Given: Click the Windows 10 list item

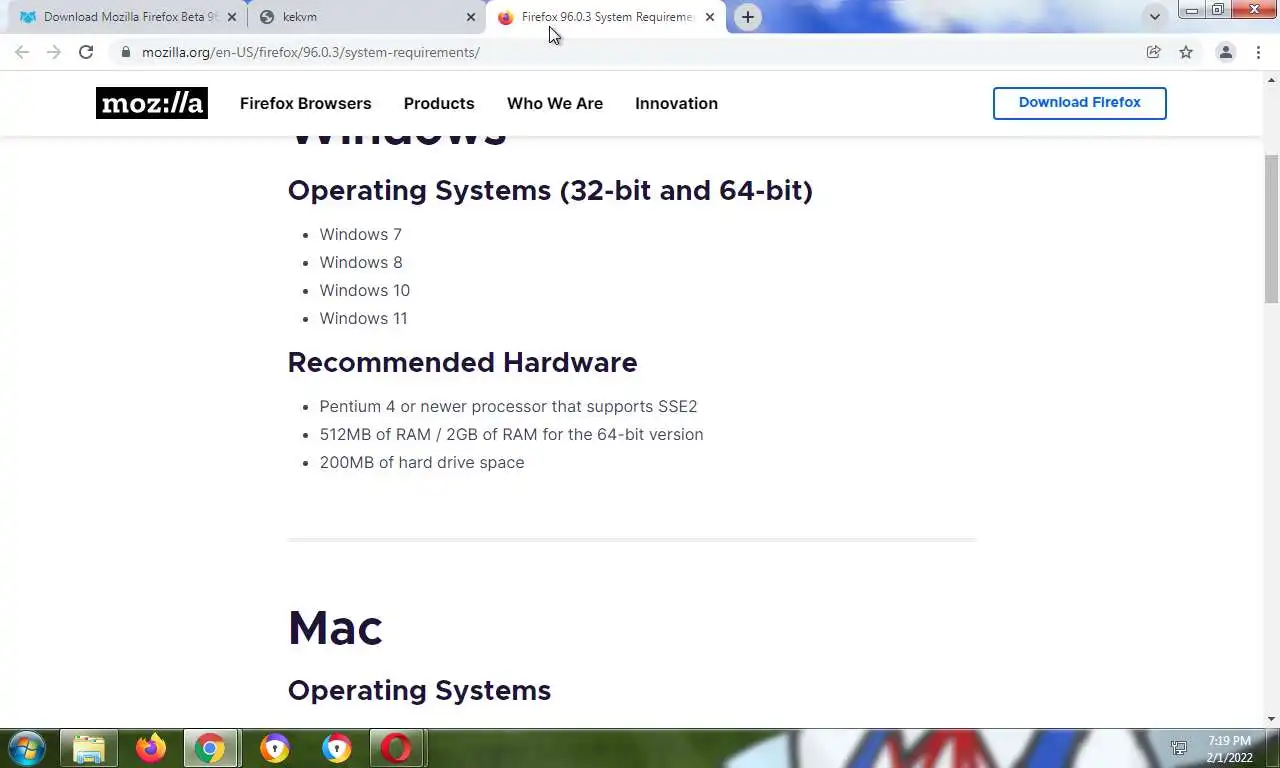Looking at the screenshot, I should (x=365, y=290).
